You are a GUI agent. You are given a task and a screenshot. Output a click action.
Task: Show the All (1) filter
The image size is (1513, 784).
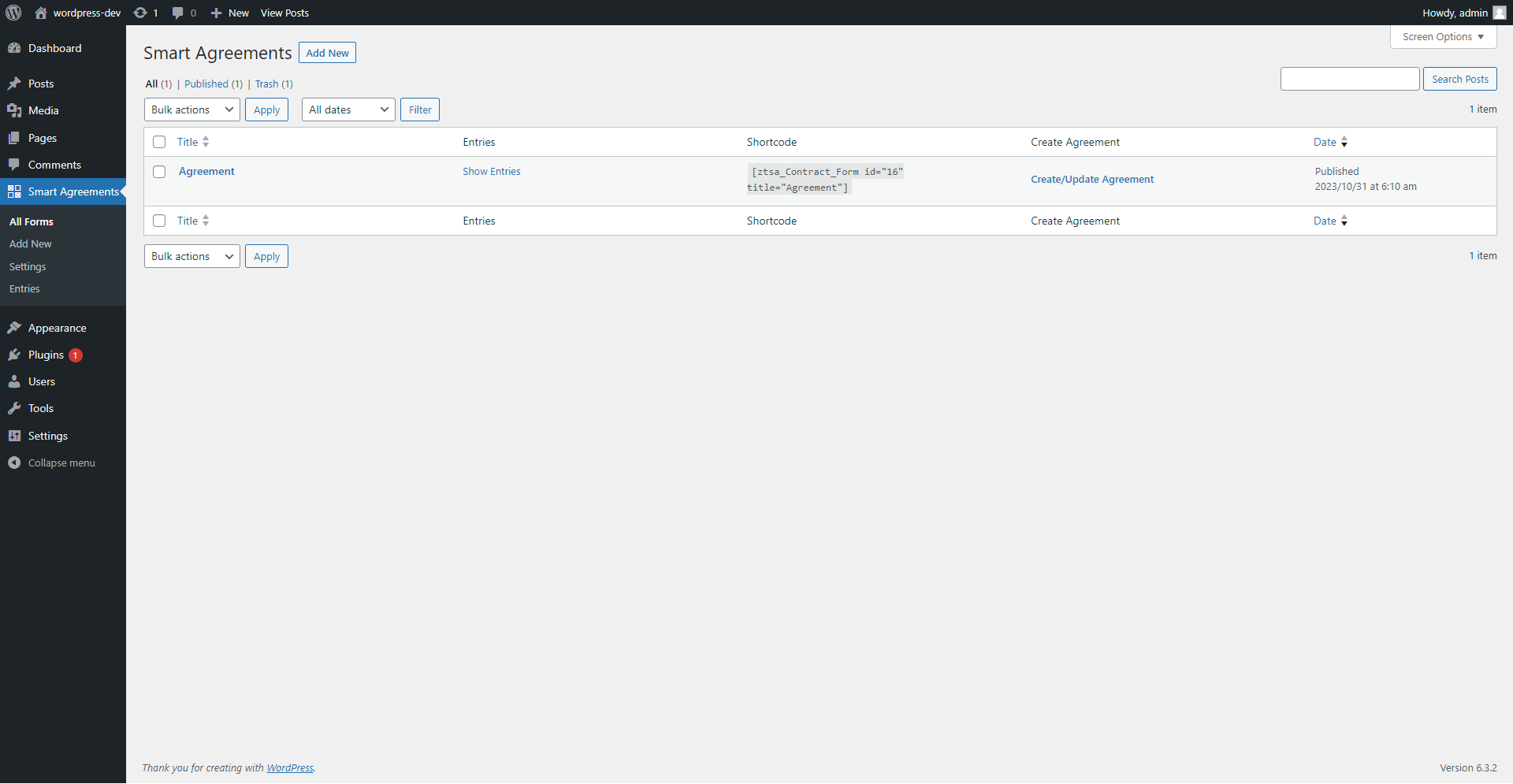[x=158, y=84]
